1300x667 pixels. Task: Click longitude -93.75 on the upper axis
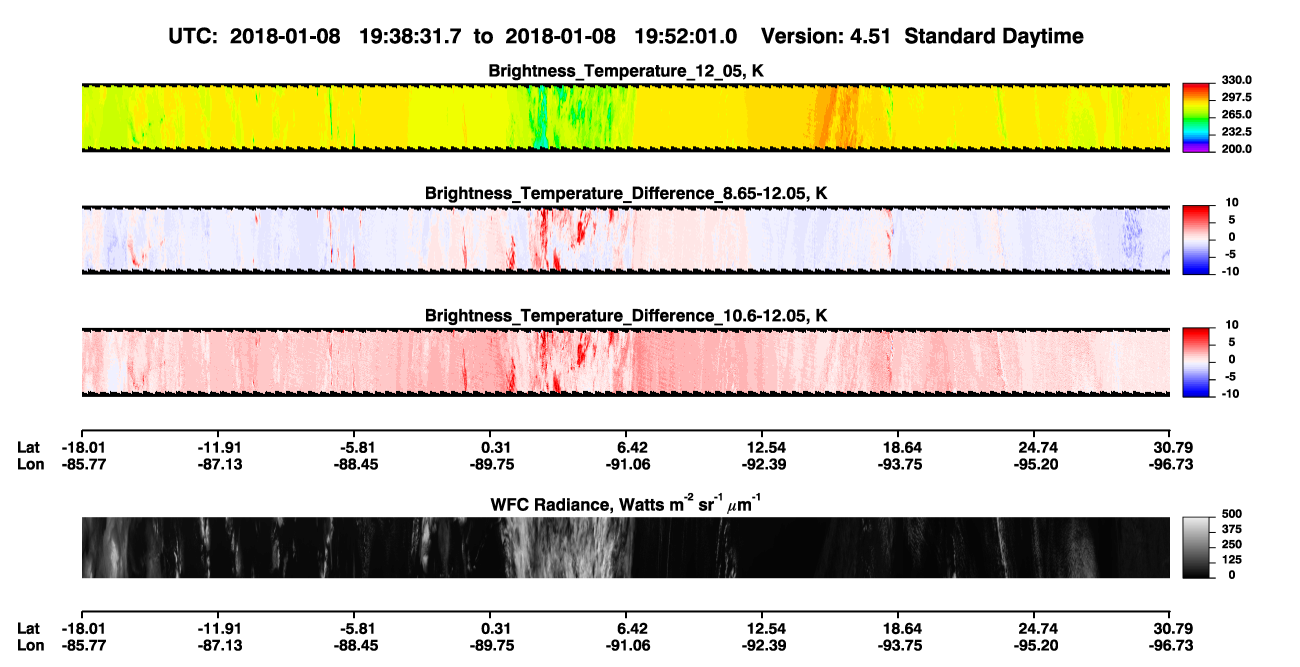click(x=900, y=464)
